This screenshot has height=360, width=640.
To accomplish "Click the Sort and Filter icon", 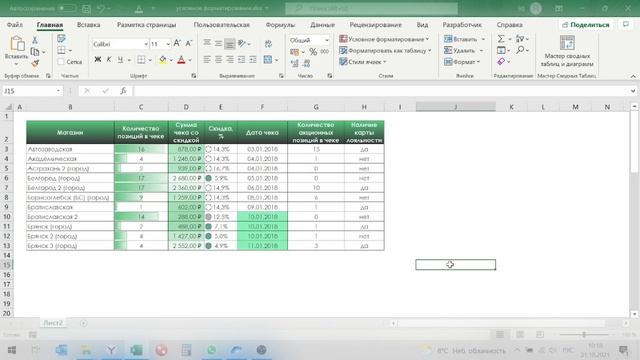I will click(520, 39).
